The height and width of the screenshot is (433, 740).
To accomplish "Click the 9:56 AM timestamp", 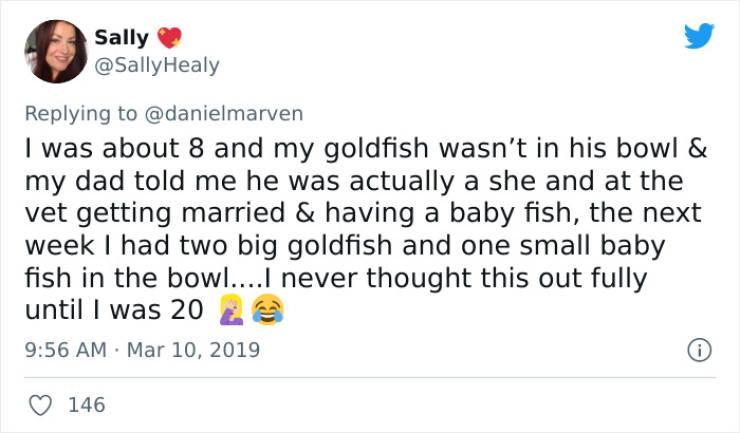I will coord(62,350).
